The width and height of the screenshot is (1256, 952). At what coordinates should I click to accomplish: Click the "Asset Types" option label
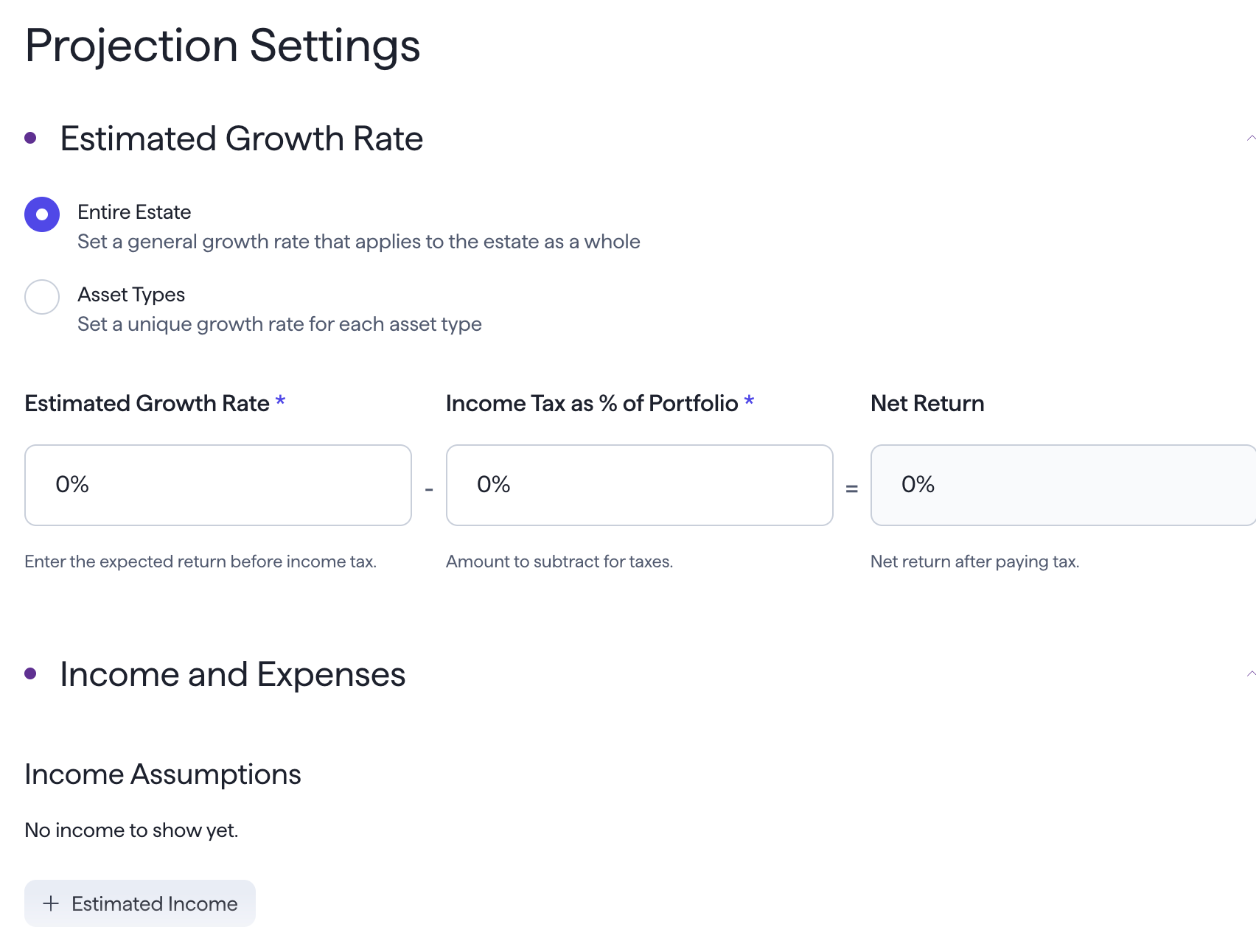[131, 295]
